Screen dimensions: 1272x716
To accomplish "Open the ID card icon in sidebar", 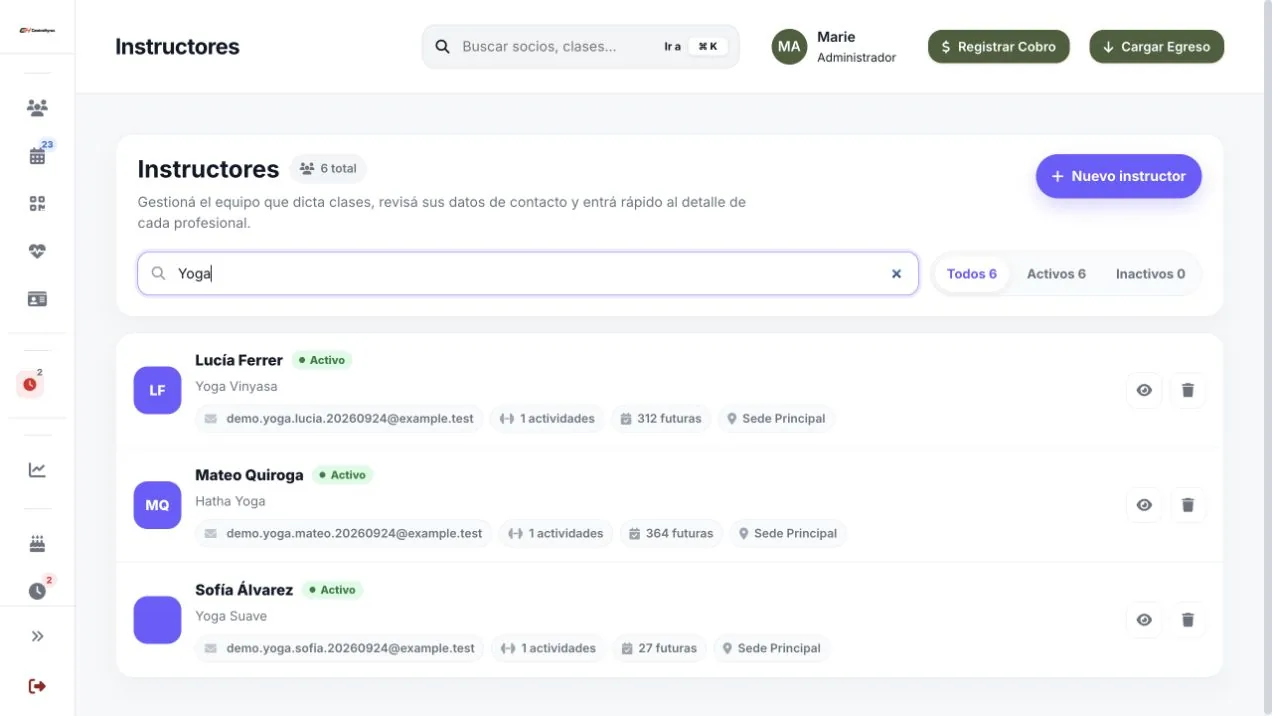I will pos(37,299).
